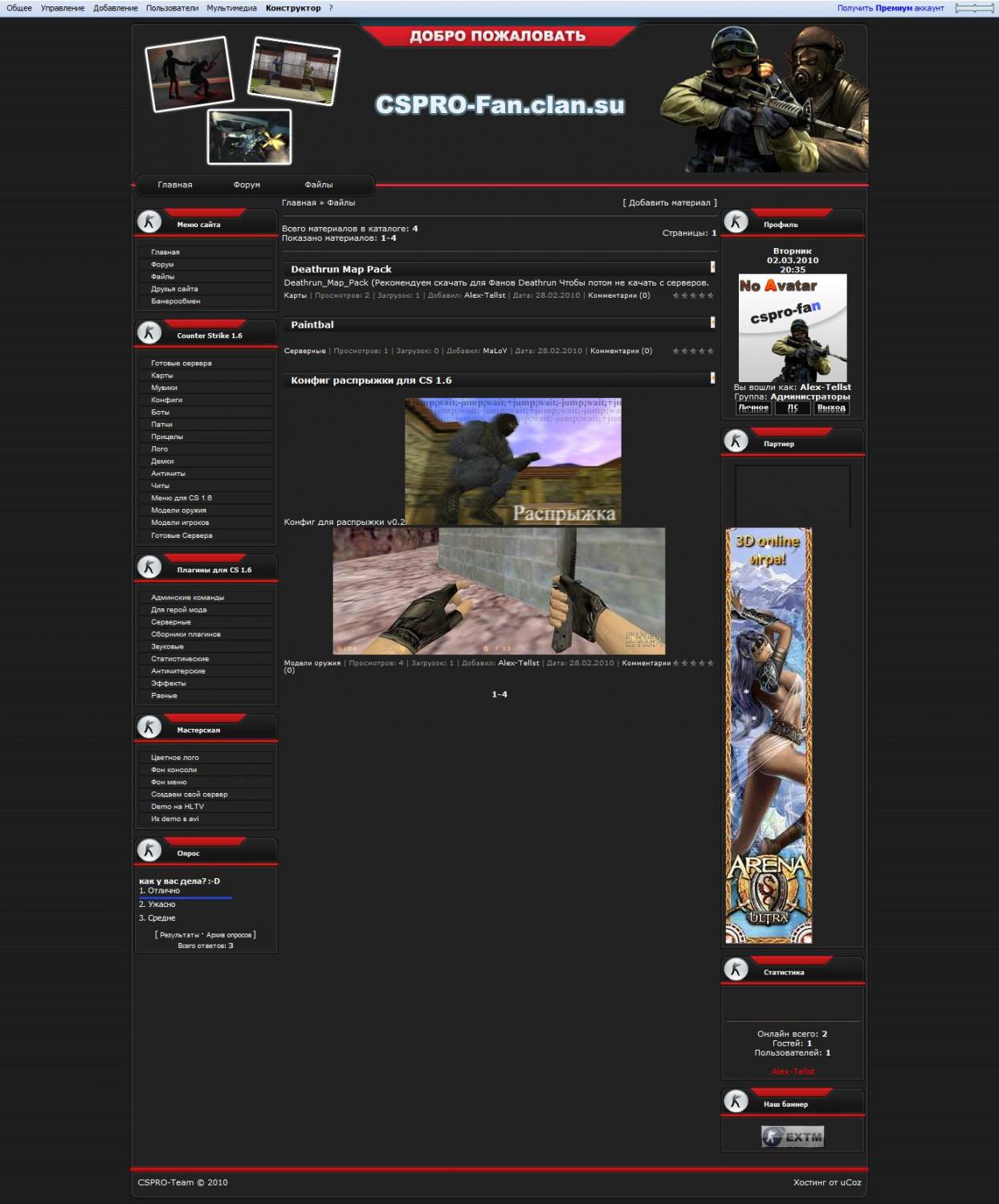999x1204 pixels.
Task: Click Главная in the breadcrumb
Action: tap(299, 203)
